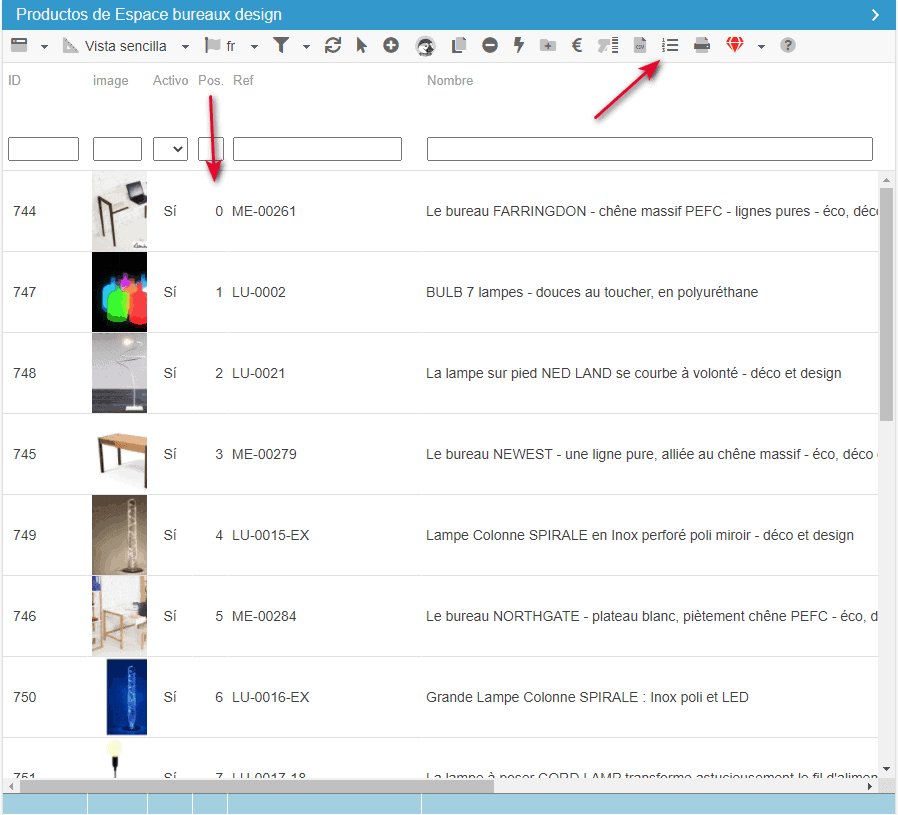898x815 pixels.
Task: Sort by the image column header
Action: tap(111, 81)
